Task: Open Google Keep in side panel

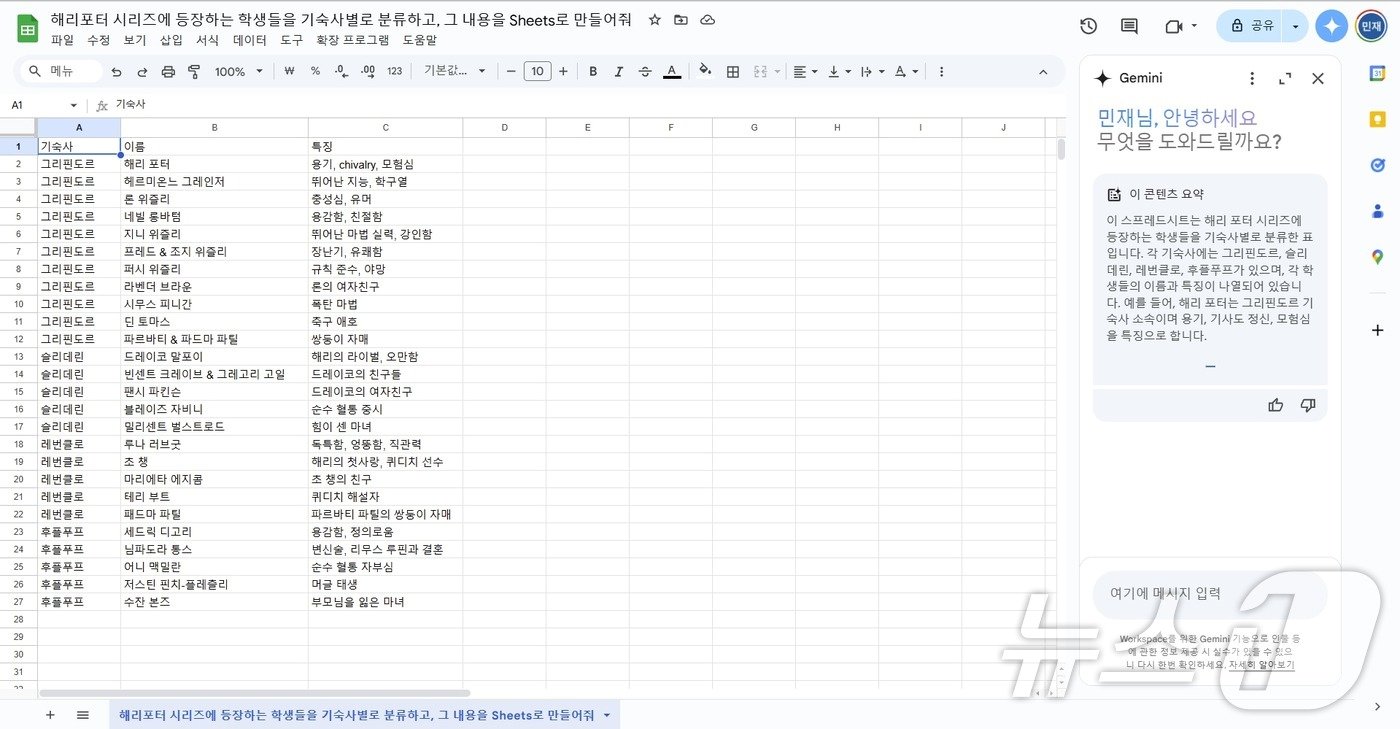Action: click(1378, 119)
